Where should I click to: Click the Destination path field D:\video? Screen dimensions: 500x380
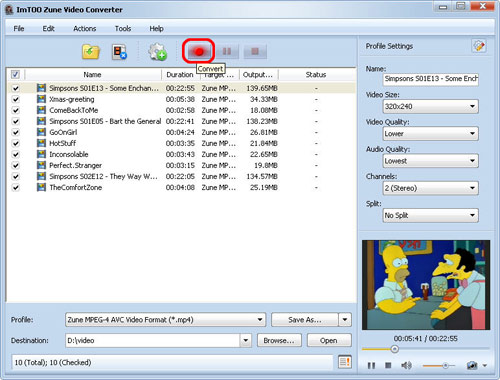[153, 340]
